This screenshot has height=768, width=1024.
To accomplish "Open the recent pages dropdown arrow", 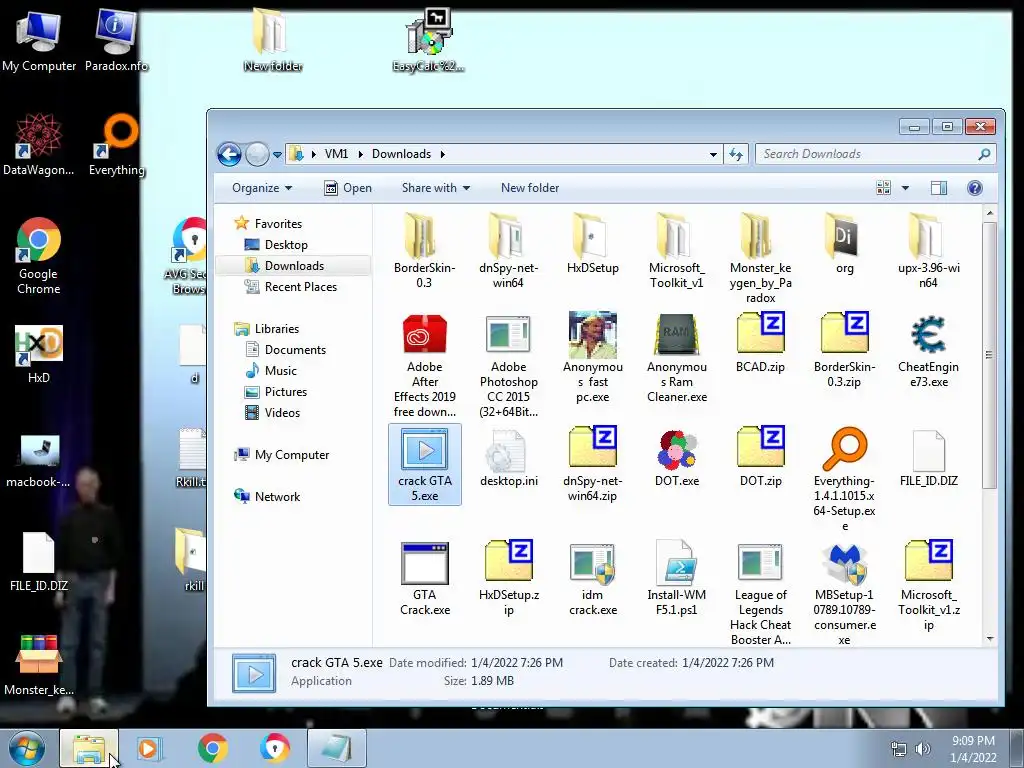I will (x=278, y=155).
